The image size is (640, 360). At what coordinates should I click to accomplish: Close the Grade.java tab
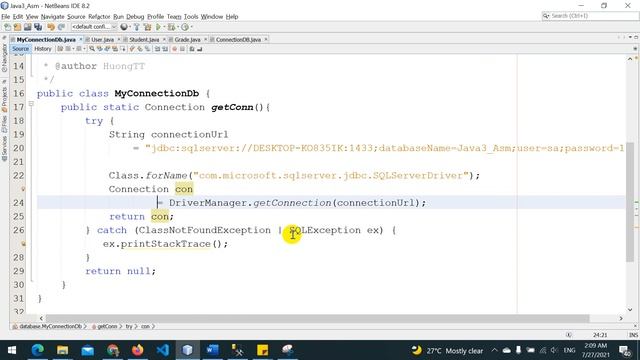point(205,39)
